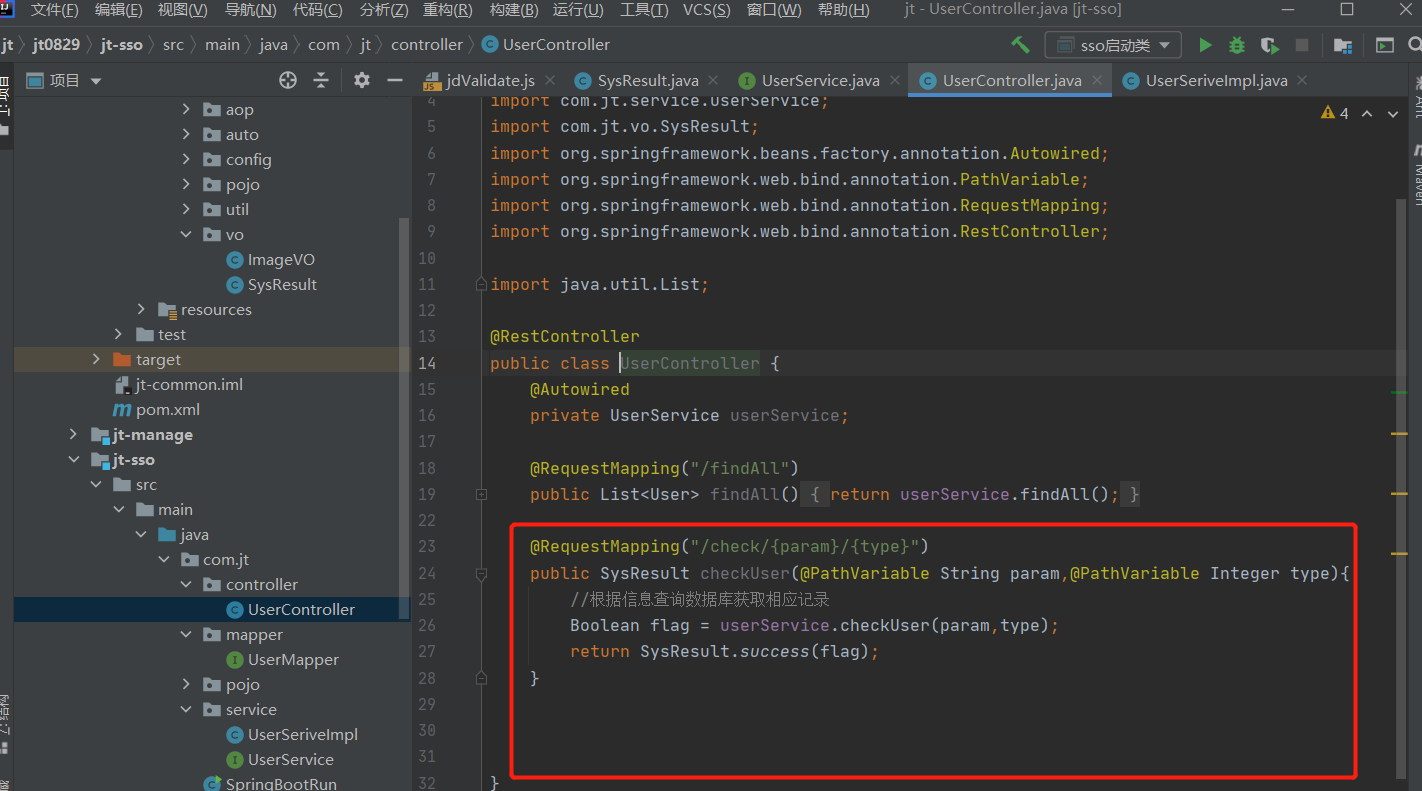Close the UserService.java tab
Screen dimensions: 1422x791
897,80
